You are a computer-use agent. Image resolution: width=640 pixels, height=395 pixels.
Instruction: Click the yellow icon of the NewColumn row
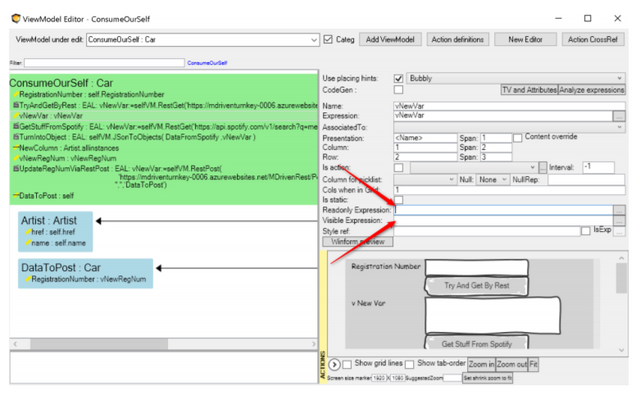[x=16, y=148]
